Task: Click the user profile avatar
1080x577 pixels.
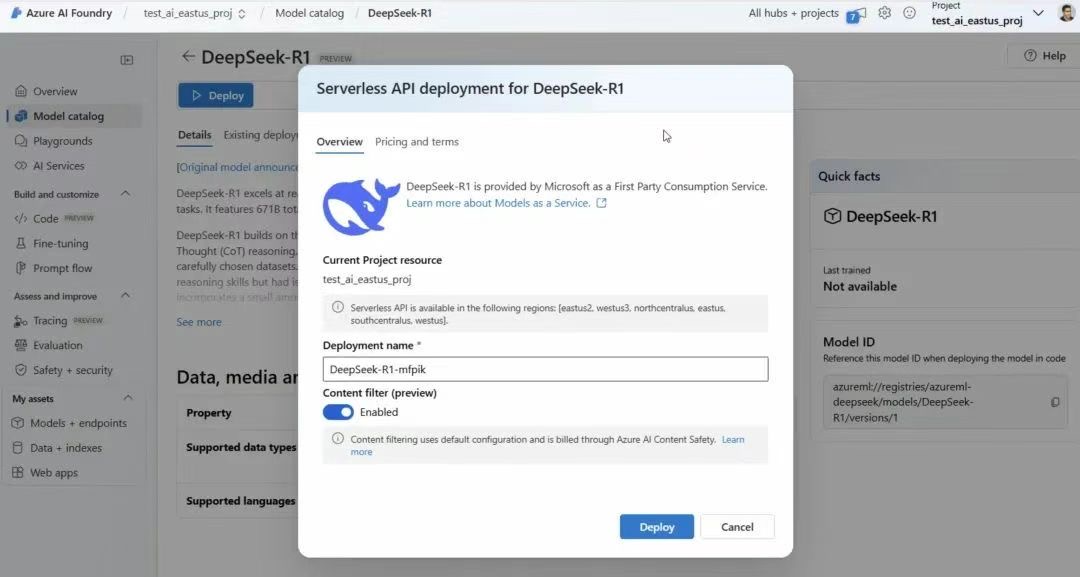Action: [1066, 13]
